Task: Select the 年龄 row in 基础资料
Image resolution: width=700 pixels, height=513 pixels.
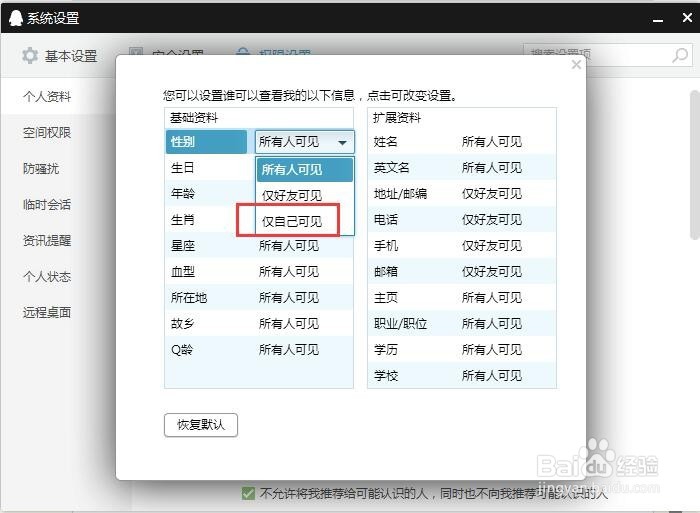Action: (x=210, y=194)
